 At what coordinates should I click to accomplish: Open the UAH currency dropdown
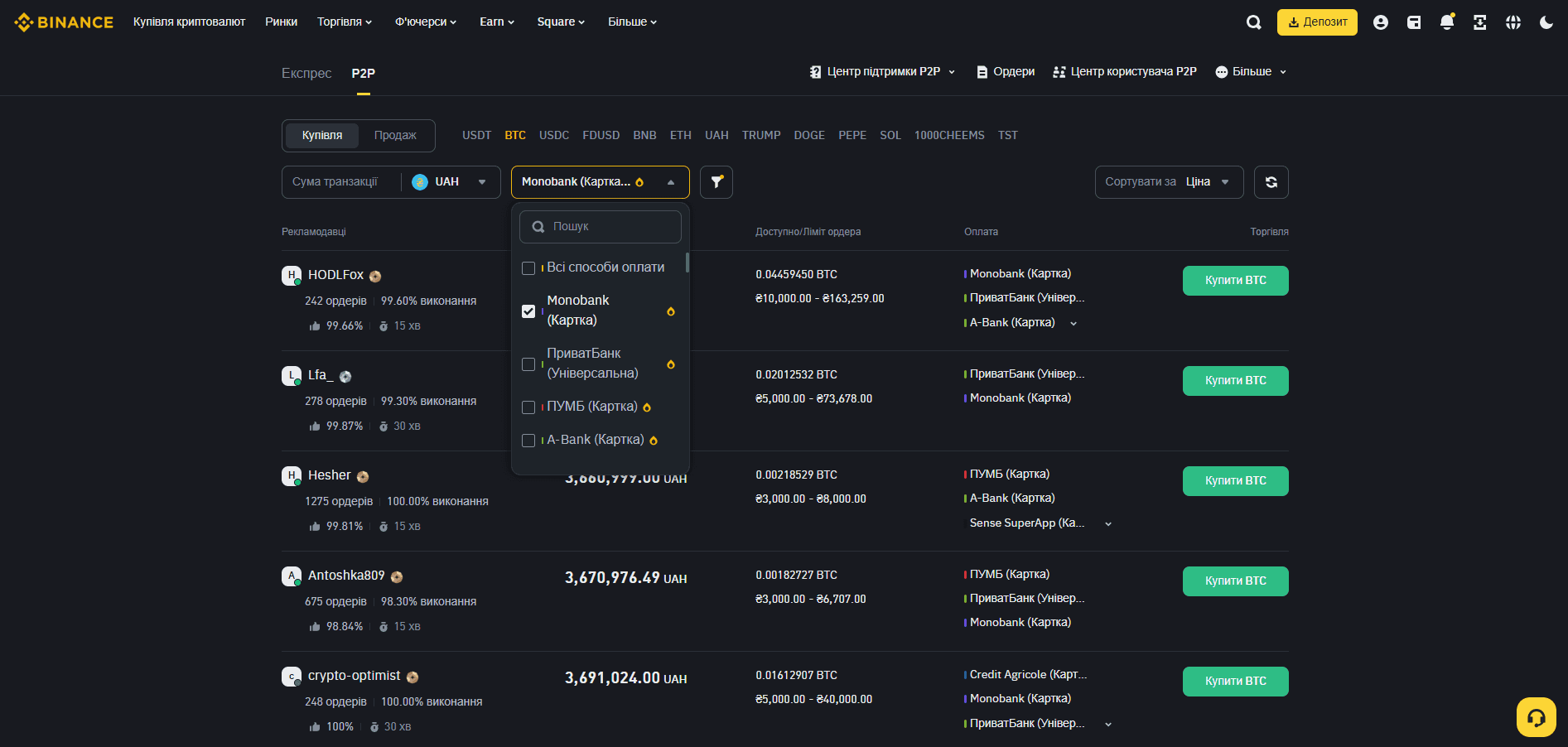click(x=450, y=182)
